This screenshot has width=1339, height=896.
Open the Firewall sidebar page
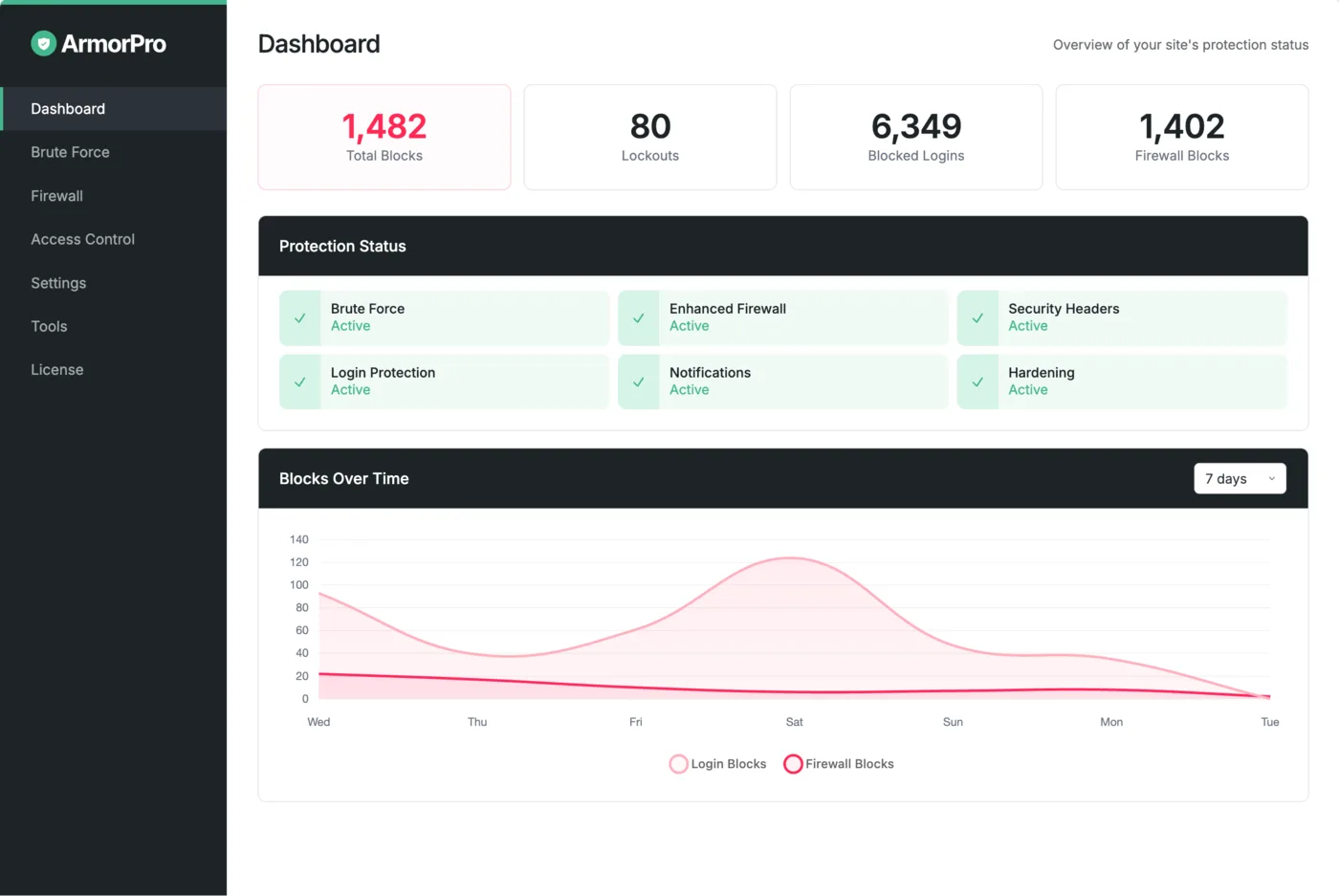tap(114, 196)
